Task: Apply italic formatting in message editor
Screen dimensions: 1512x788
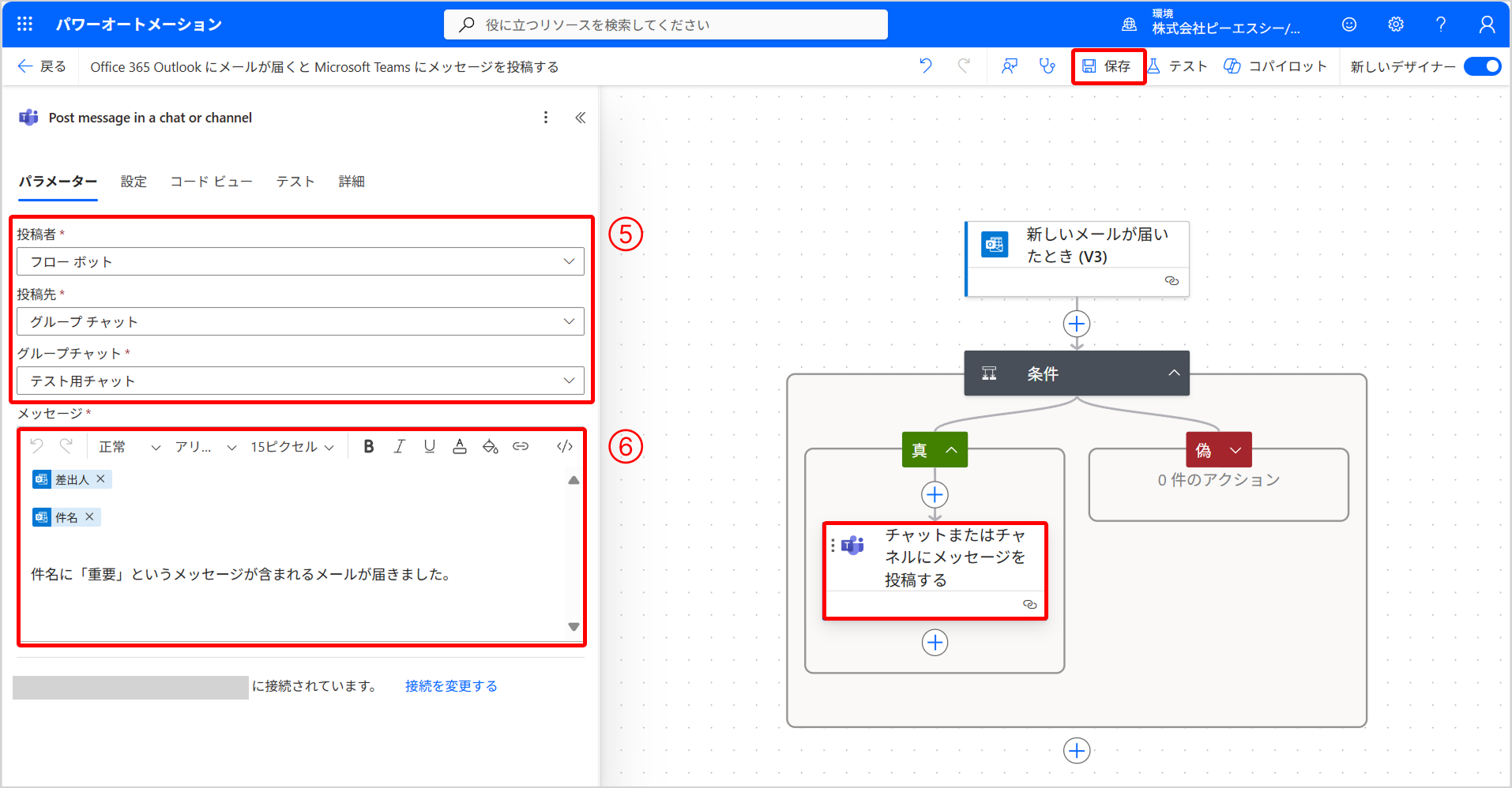Action: (x=399, y=447)
